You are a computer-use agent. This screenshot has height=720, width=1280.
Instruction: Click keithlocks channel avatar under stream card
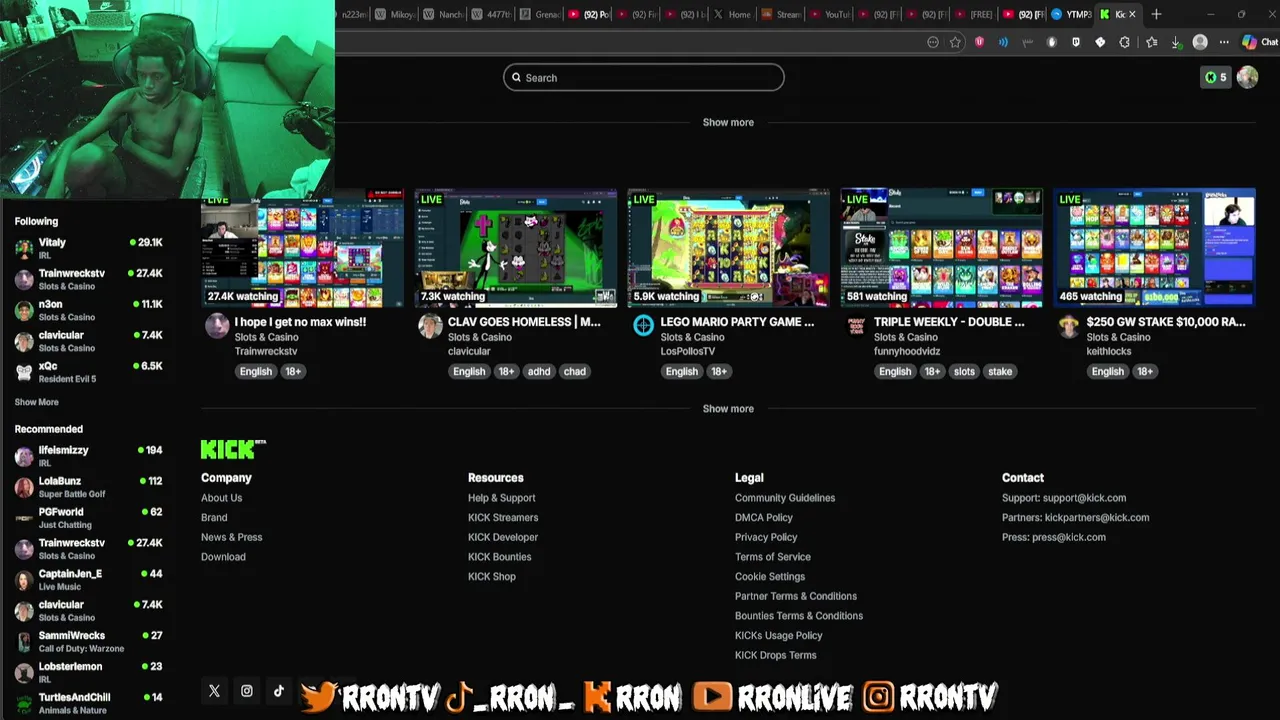click(1069, 326)
